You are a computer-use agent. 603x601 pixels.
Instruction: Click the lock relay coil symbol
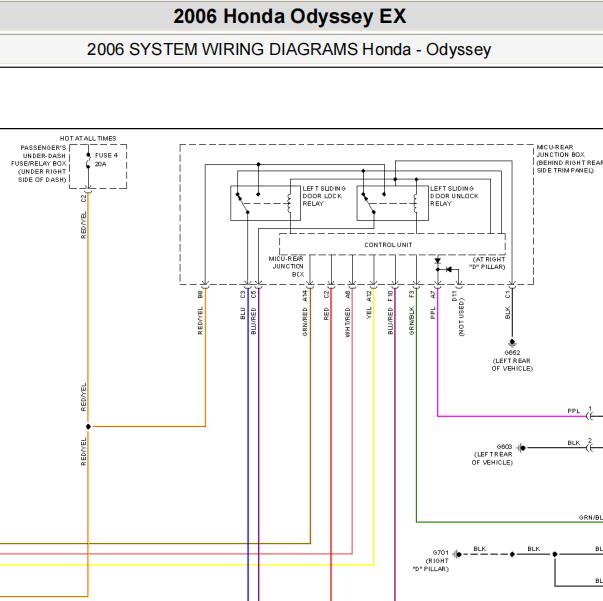pyautogui.click(x=290, y=203)
